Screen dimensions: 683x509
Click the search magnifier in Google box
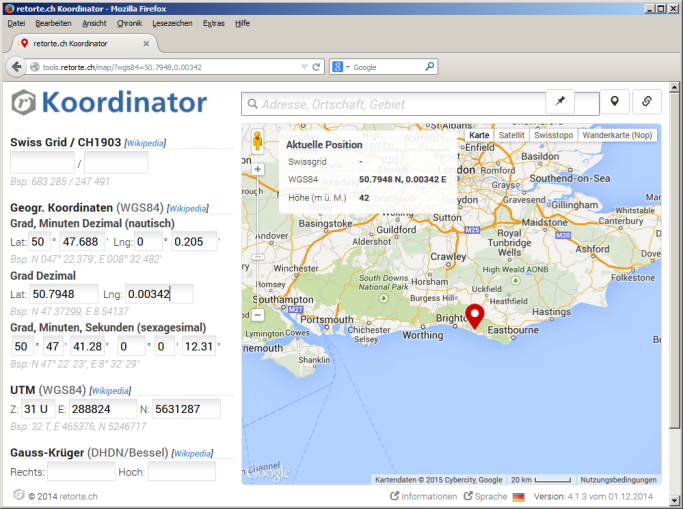click(429, 67)
